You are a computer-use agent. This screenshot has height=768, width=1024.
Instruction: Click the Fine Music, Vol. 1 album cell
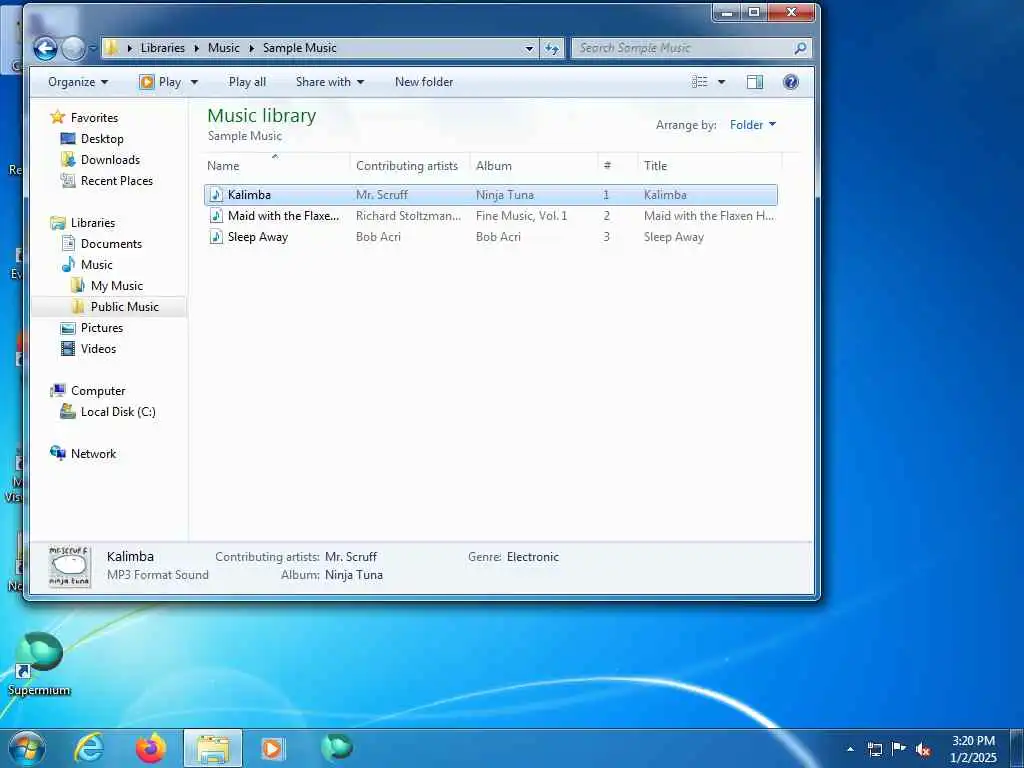(x=521, y=216)
